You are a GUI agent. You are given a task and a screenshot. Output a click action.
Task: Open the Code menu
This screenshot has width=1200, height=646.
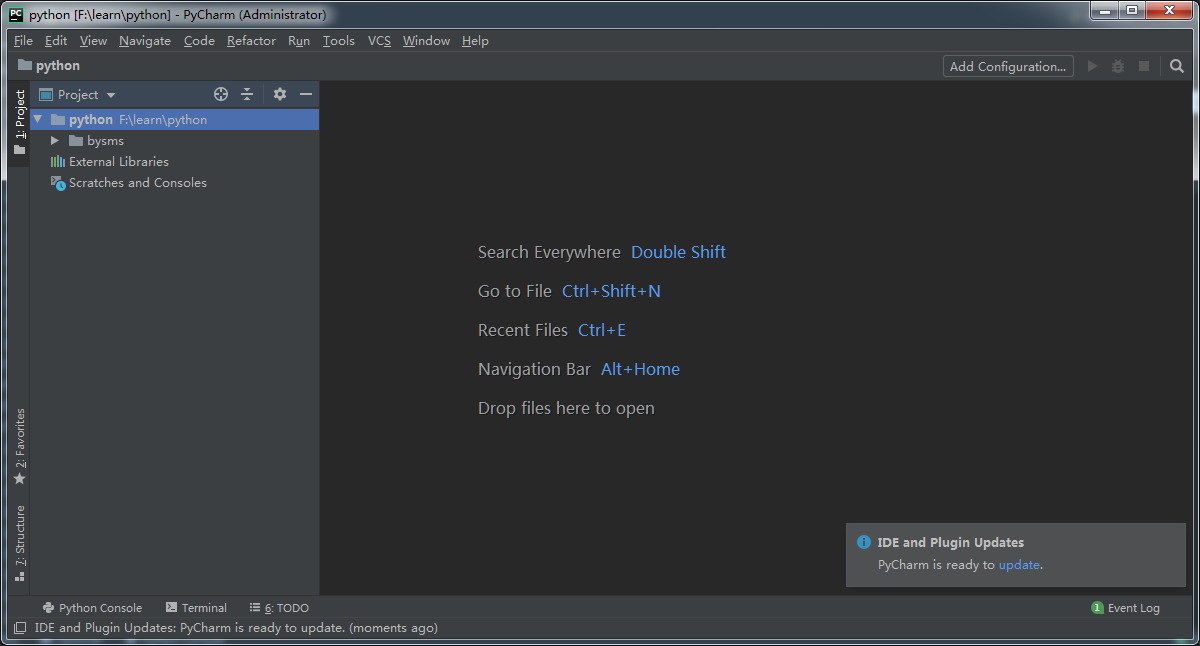[199, 41]
